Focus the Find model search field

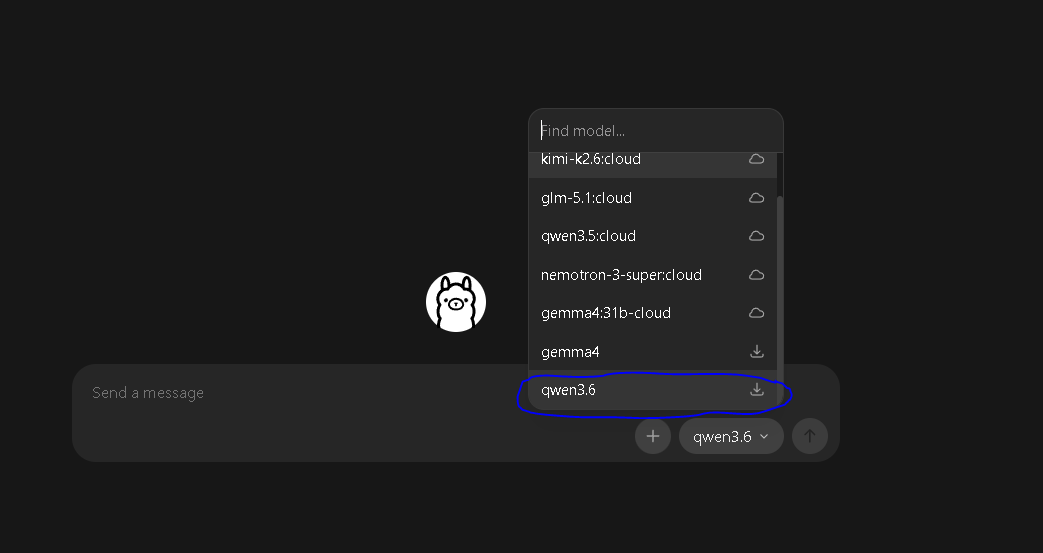pyautogui.click(x=656, y=130)
